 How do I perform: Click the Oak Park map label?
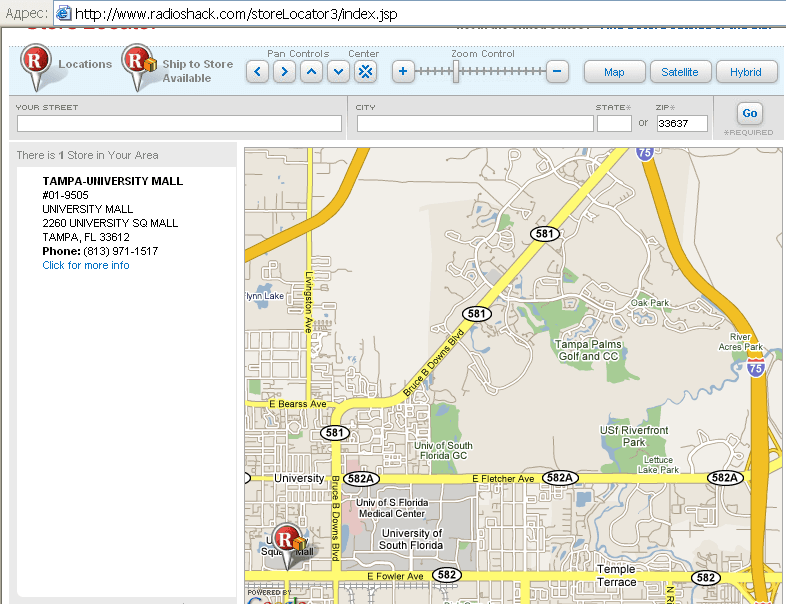650,303
